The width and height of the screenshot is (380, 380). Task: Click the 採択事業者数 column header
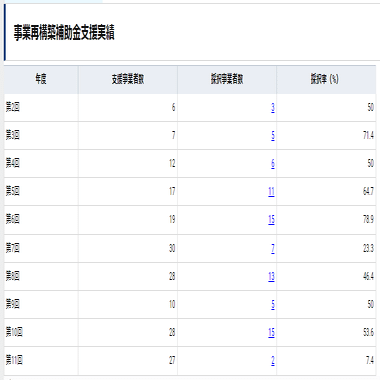[227, 79]
